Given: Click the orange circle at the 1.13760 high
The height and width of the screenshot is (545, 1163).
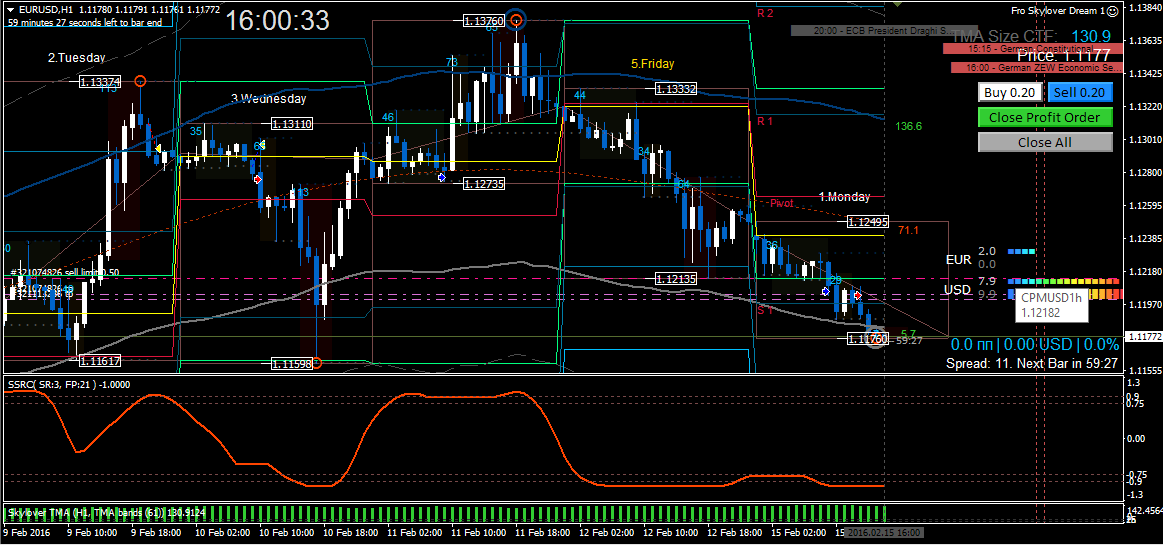Looking at the screenshot, I should click(518, 21).
